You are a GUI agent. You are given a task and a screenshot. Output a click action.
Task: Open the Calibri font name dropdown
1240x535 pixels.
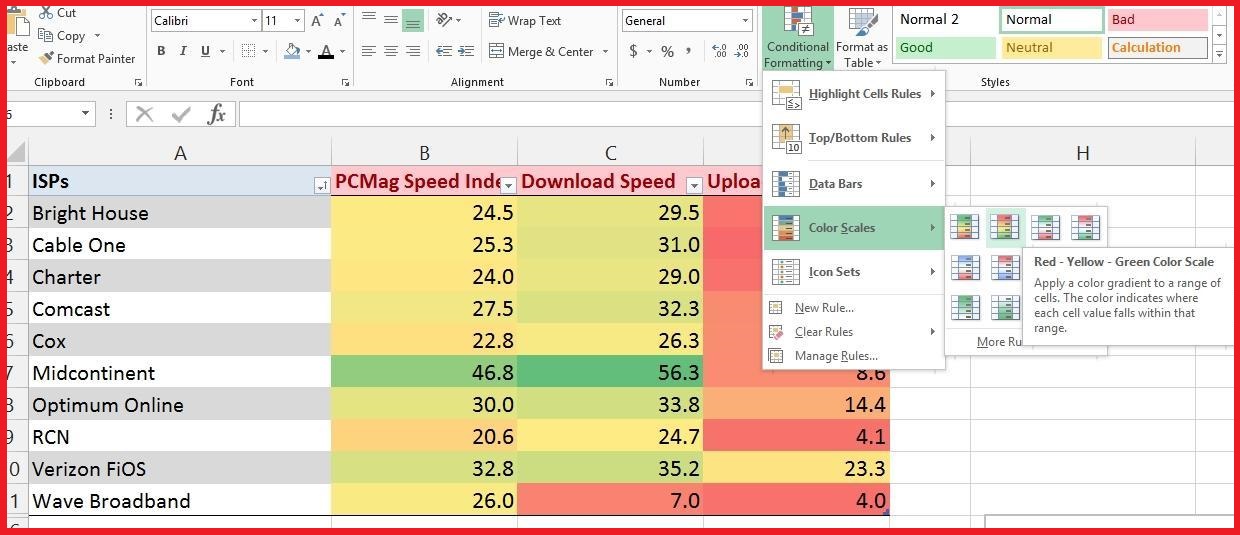tap(254, 21)
